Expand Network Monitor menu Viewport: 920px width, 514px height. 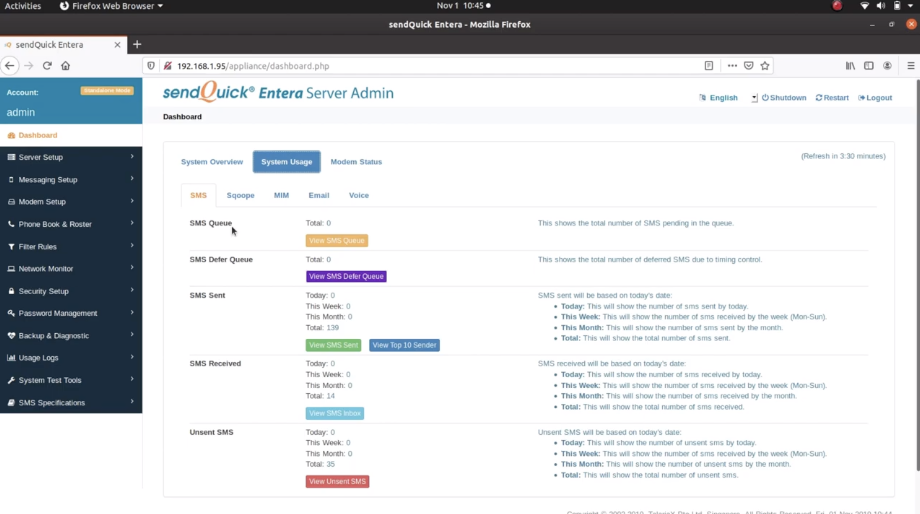(71, 269)
